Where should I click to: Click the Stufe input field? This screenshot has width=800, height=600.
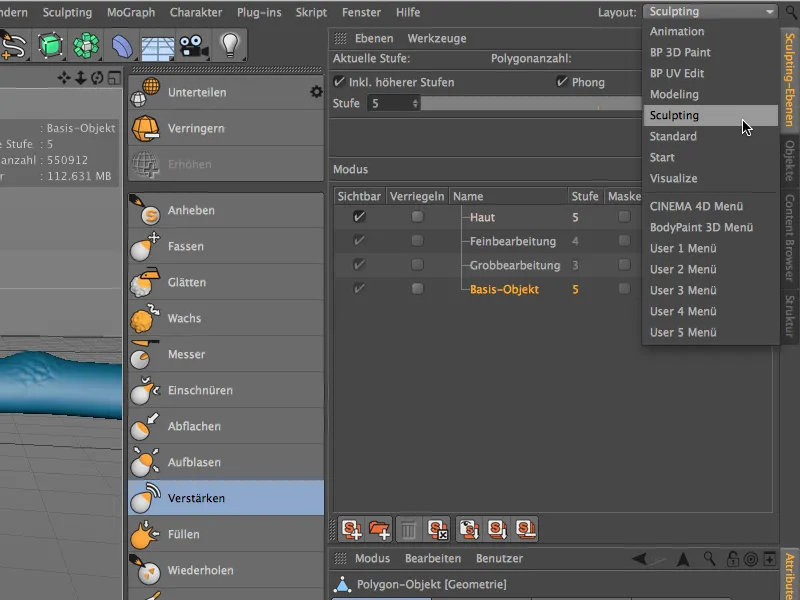click(x=390, y=104)
